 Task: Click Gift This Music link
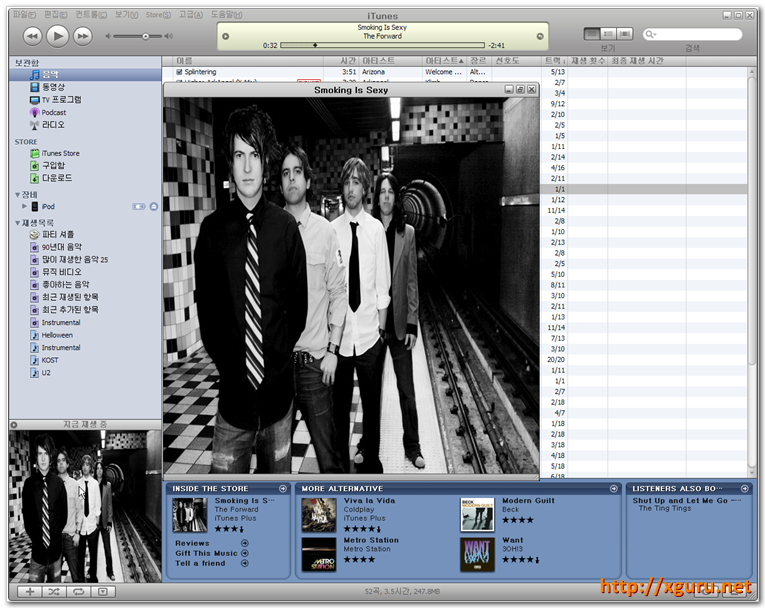(x=206, y=553)
